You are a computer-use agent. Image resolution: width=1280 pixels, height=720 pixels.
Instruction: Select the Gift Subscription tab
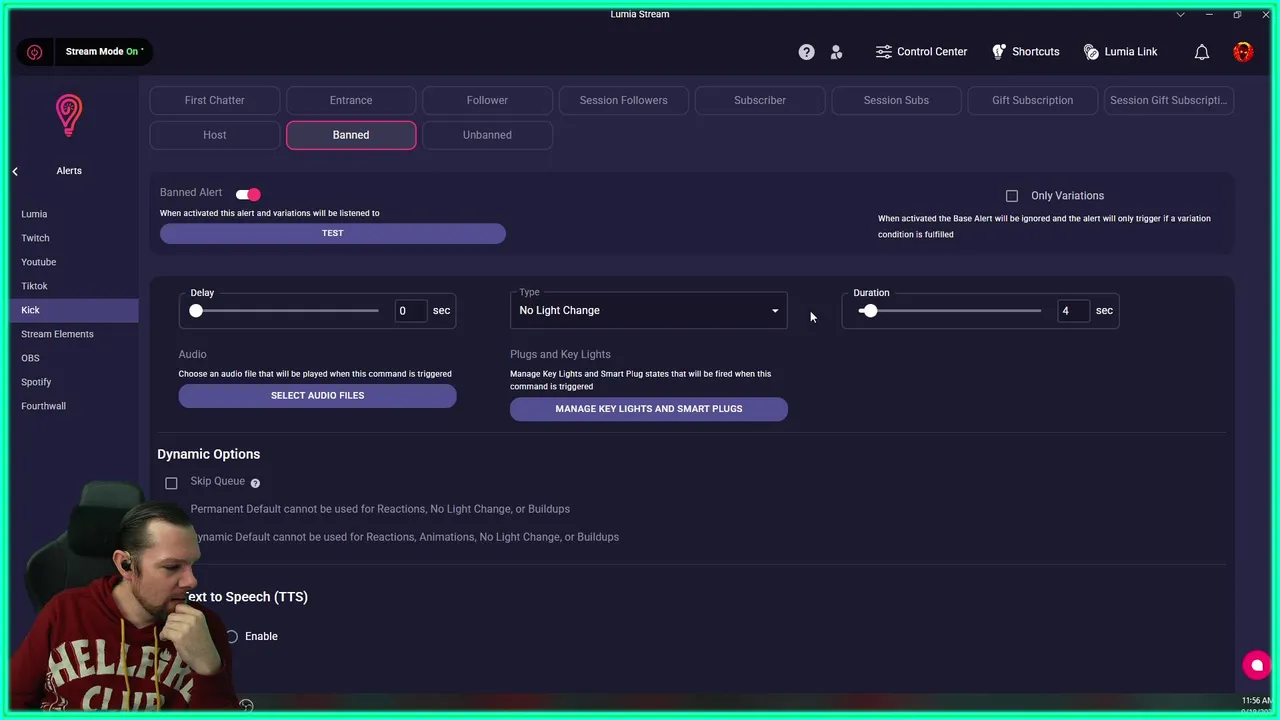click(x=1032, y=100)
